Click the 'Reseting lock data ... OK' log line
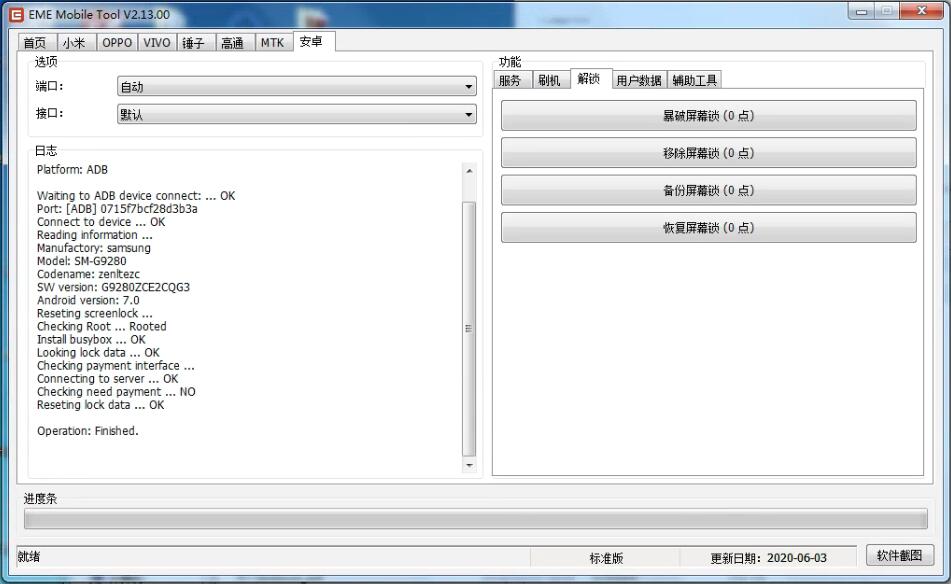 tap(100, 405)
